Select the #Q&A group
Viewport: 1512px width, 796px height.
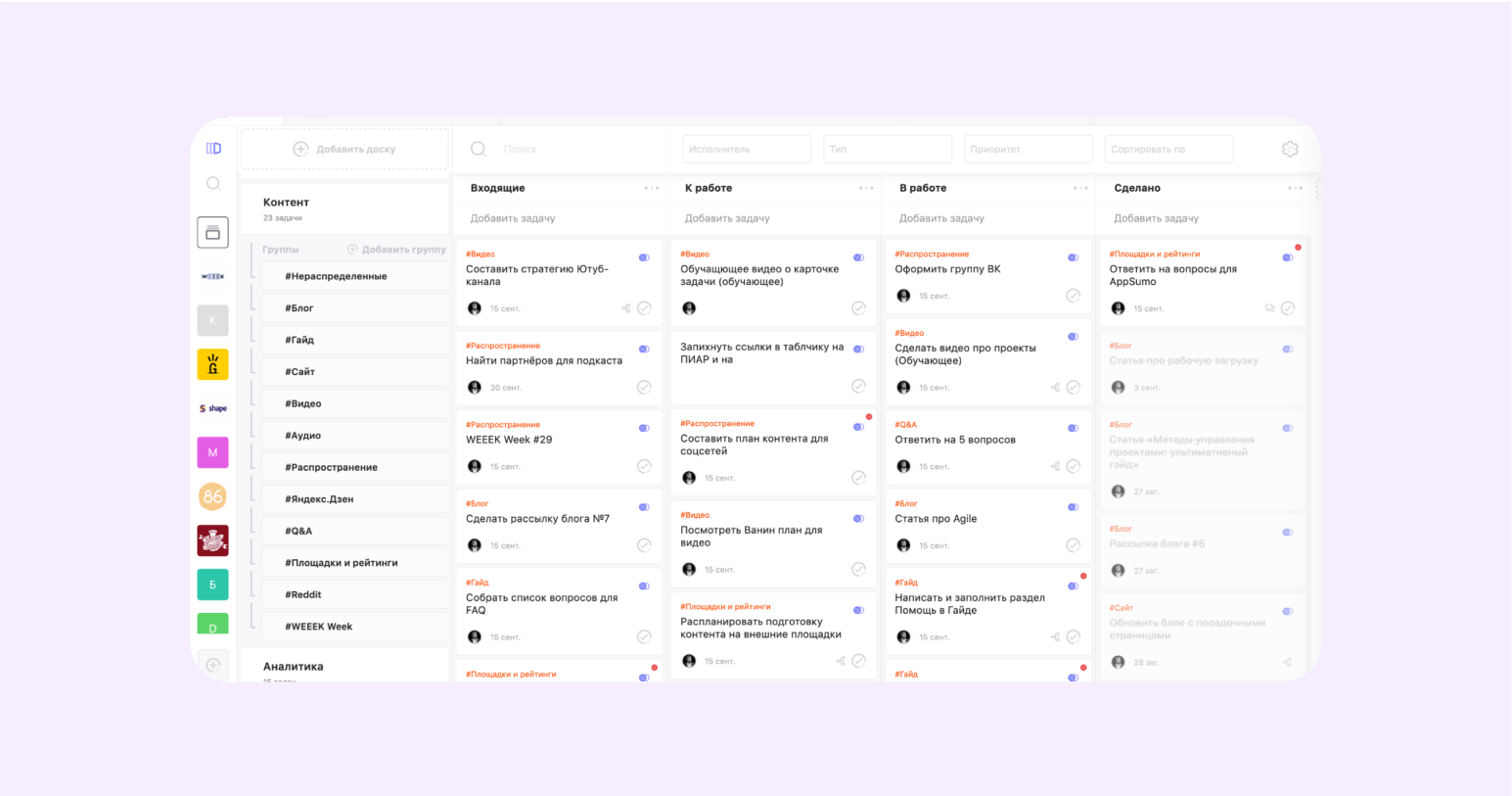(x=355, y=531)
